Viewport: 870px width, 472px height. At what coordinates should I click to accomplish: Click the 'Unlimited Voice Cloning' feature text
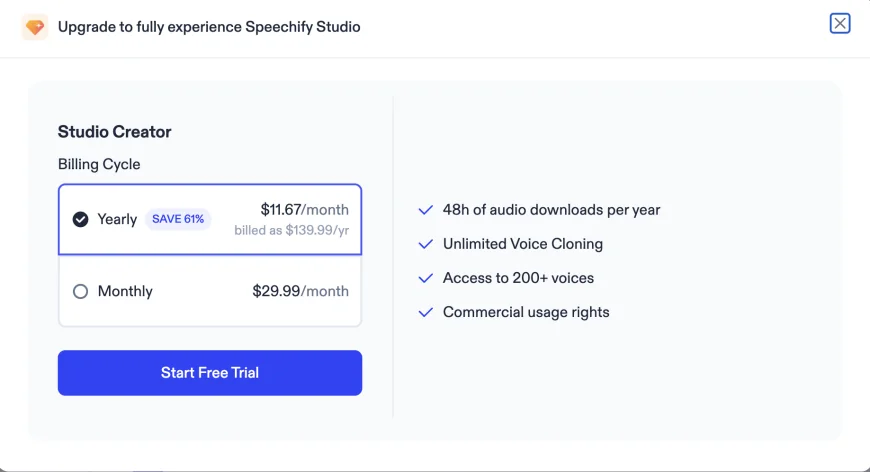tap(522, 244)
